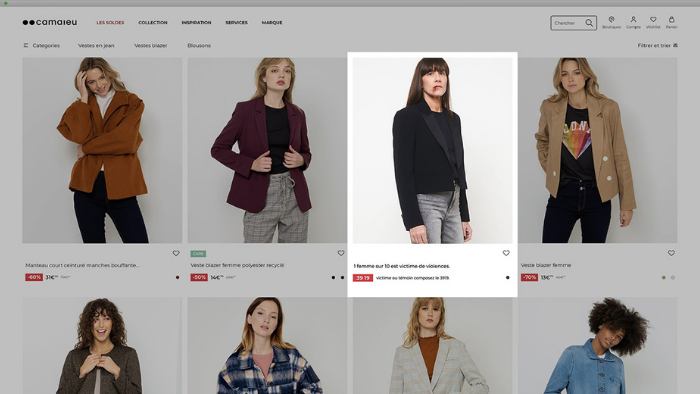Open the INSPIRATION menu
Screen dimensions: 700x394
[196, 22]
